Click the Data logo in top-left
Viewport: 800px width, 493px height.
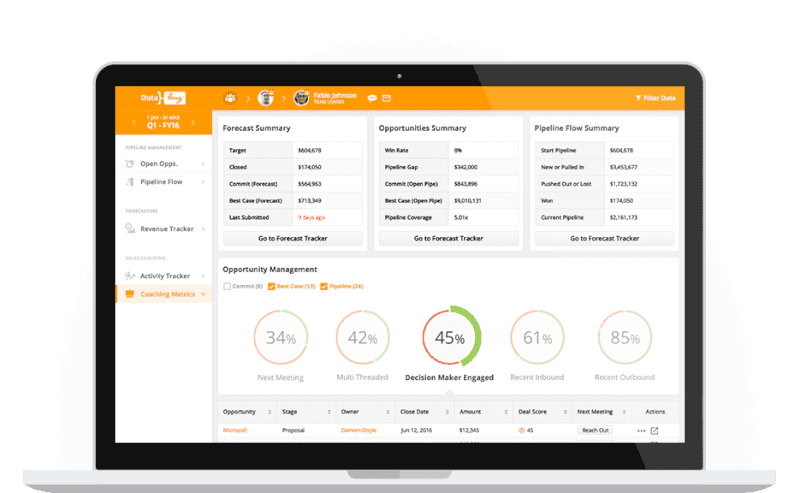tap(163, 98)
